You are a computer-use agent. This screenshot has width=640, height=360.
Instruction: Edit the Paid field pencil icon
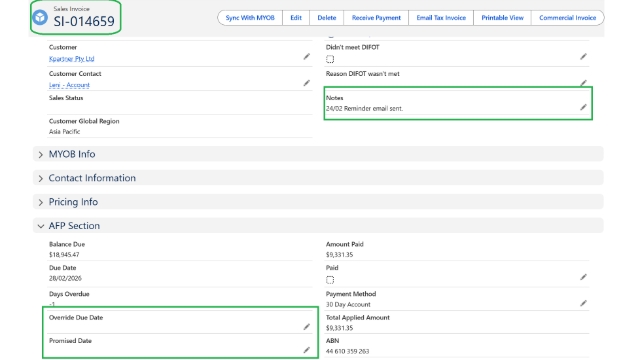pyautogui.click(x=583, y=277)
